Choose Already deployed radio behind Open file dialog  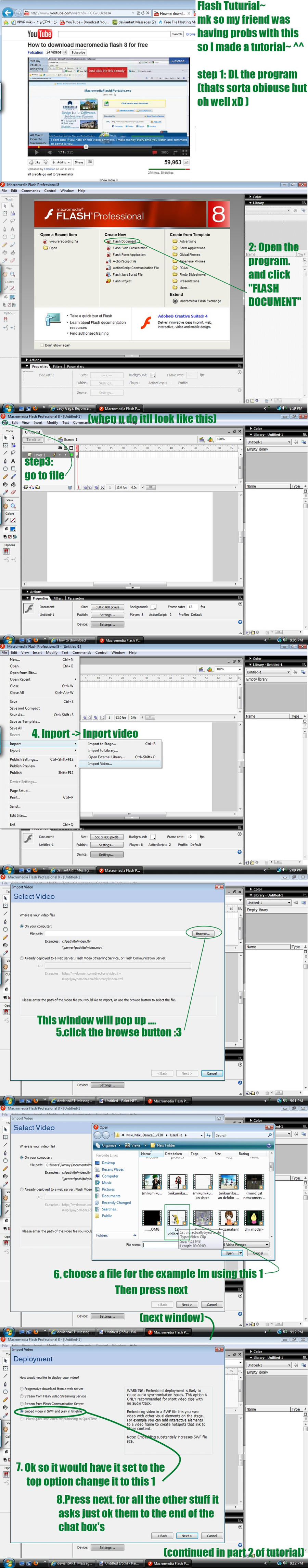[x=22, y=1190]
